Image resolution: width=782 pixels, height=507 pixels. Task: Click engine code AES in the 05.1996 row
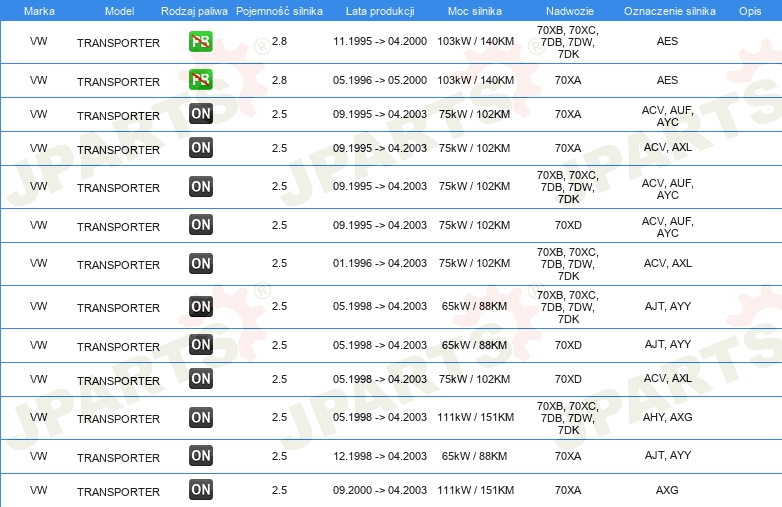pyautogui.click(x=667, y=80)
